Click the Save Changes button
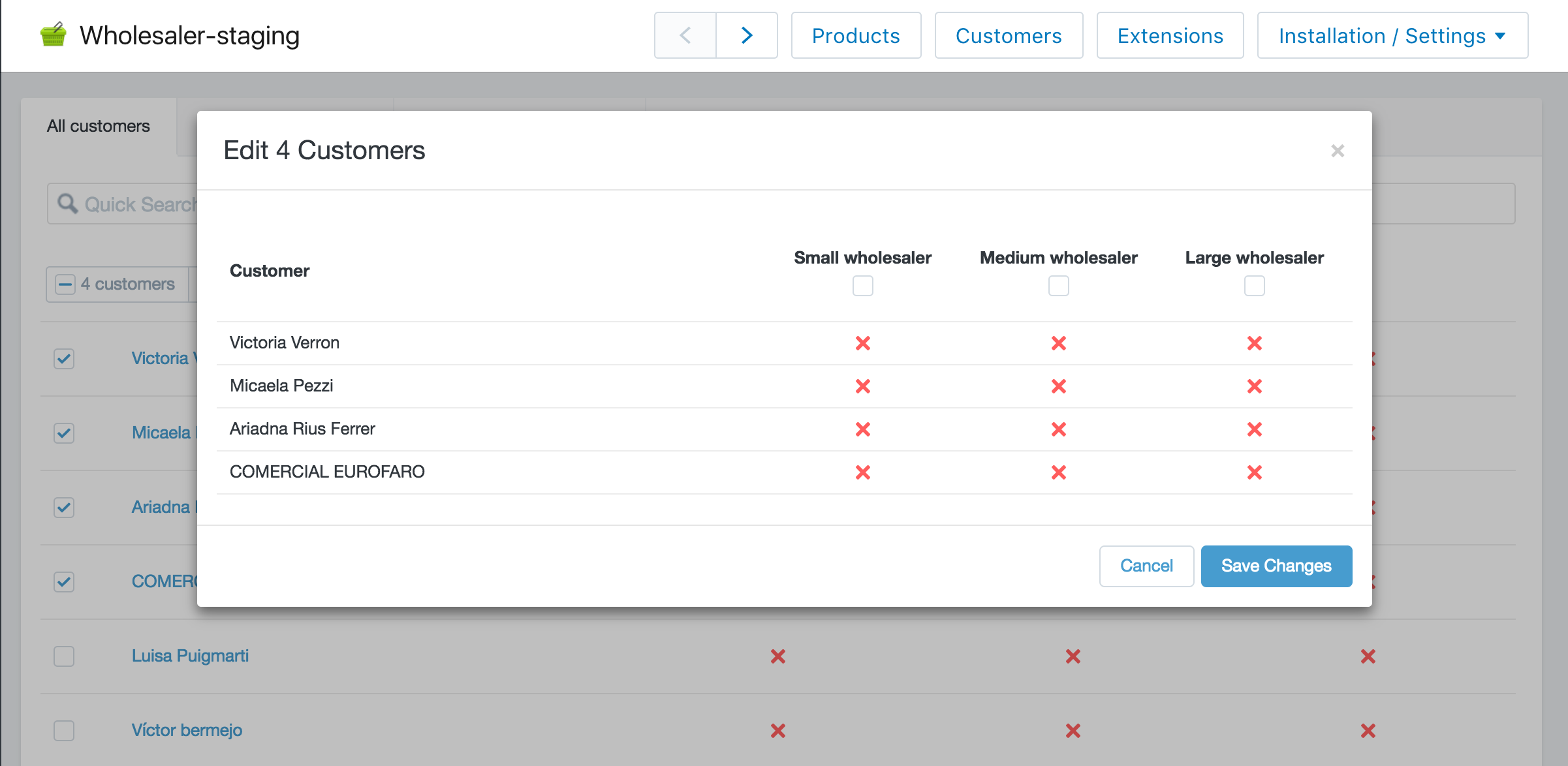 click(1276, 566)
